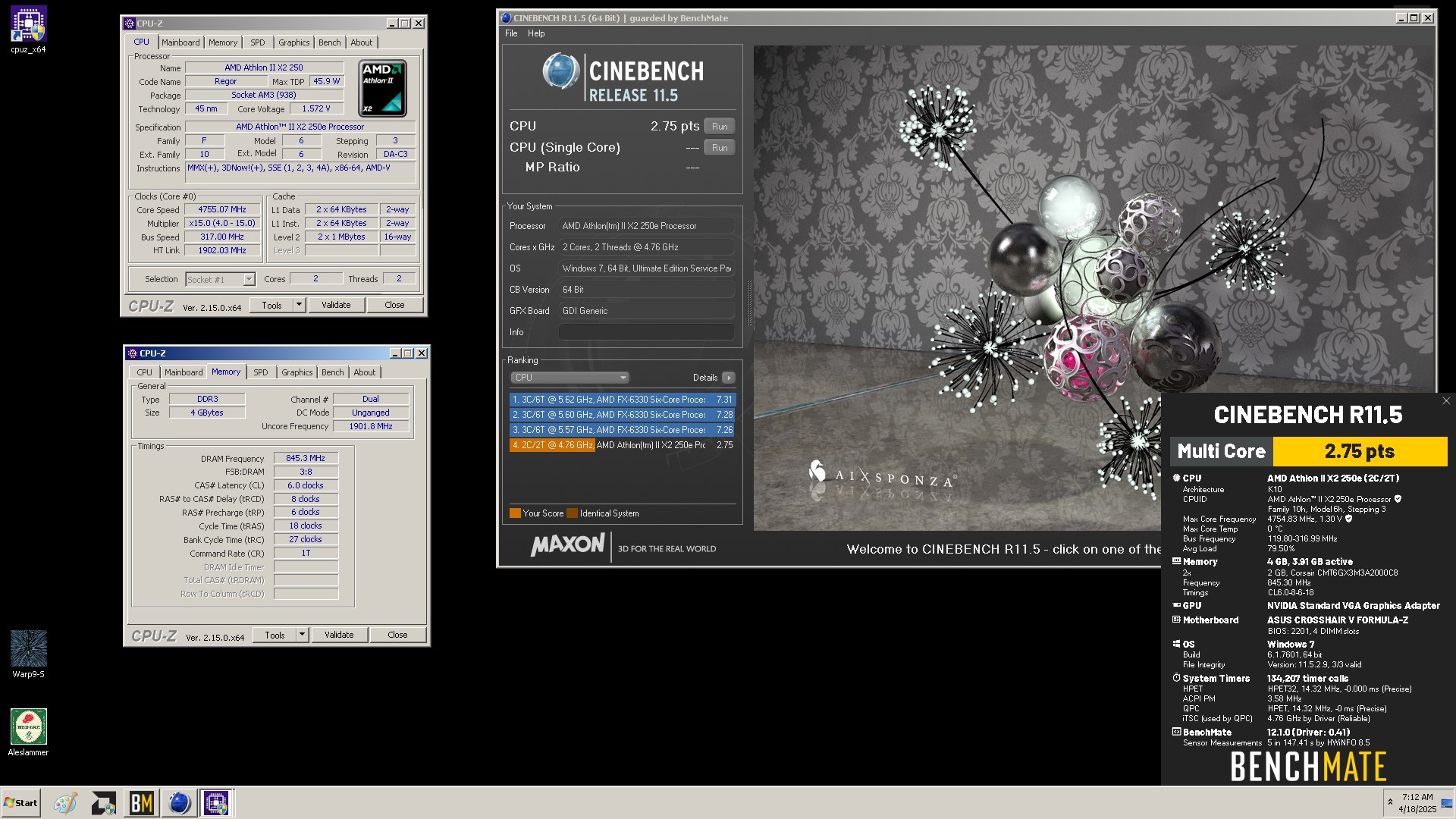
Task: Click the Identical System brown legend swatch
Action: (573, 513)
